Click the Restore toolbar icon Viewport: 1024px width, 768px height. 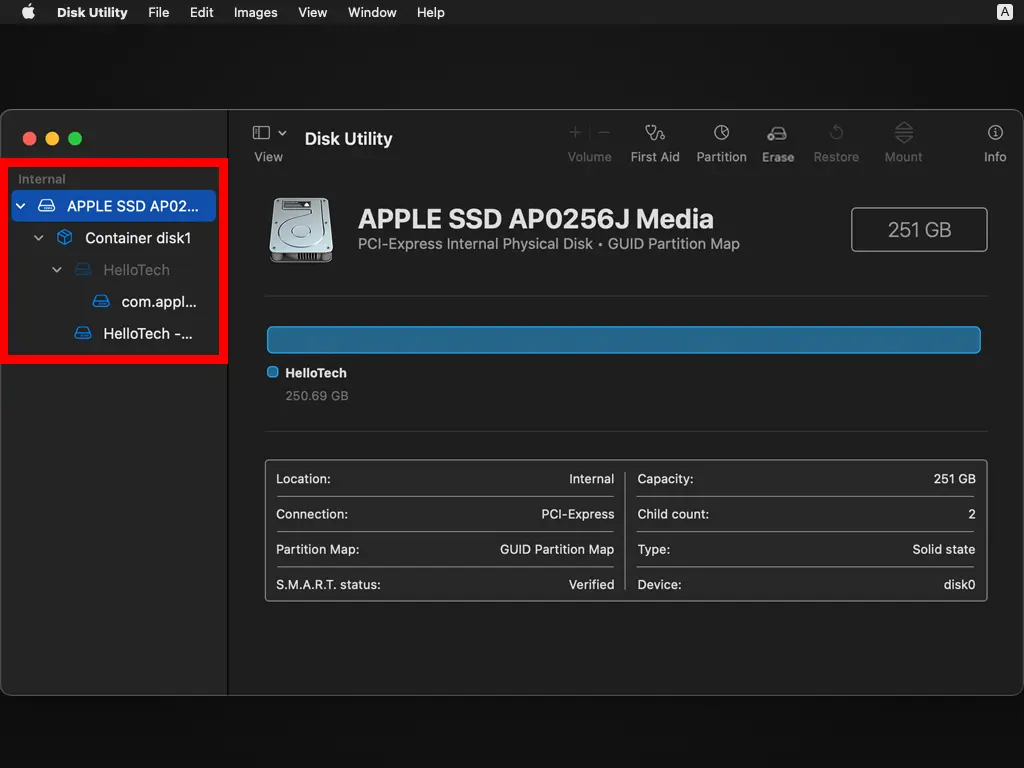point(836,134)
